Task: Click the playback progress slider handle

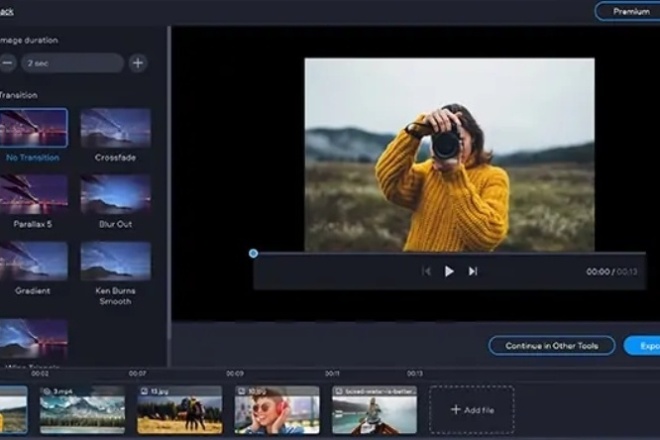Action: tap(253, 253)
